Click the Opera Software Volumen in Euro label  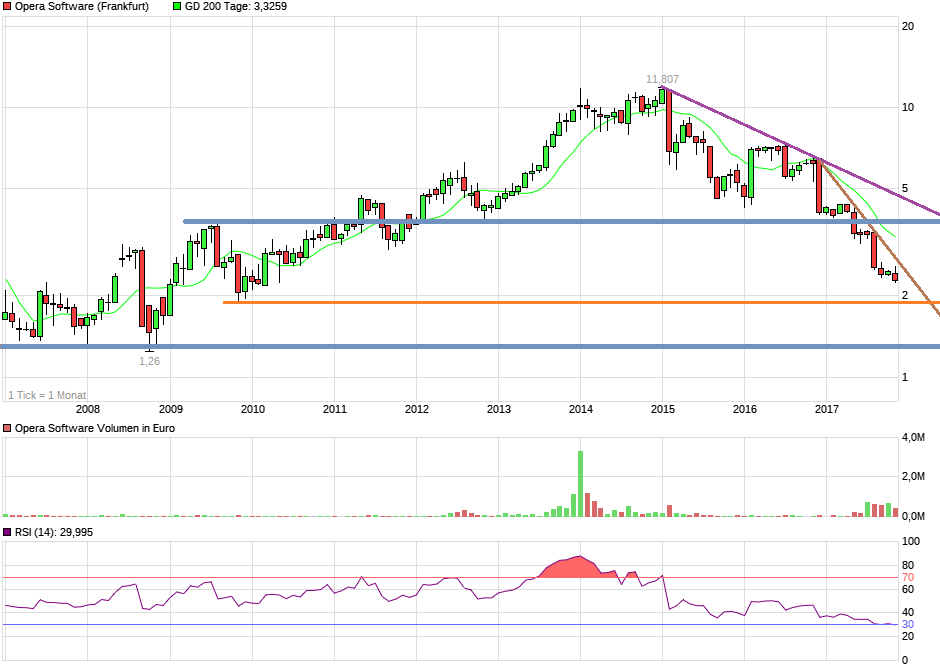(x=88, y=428)
